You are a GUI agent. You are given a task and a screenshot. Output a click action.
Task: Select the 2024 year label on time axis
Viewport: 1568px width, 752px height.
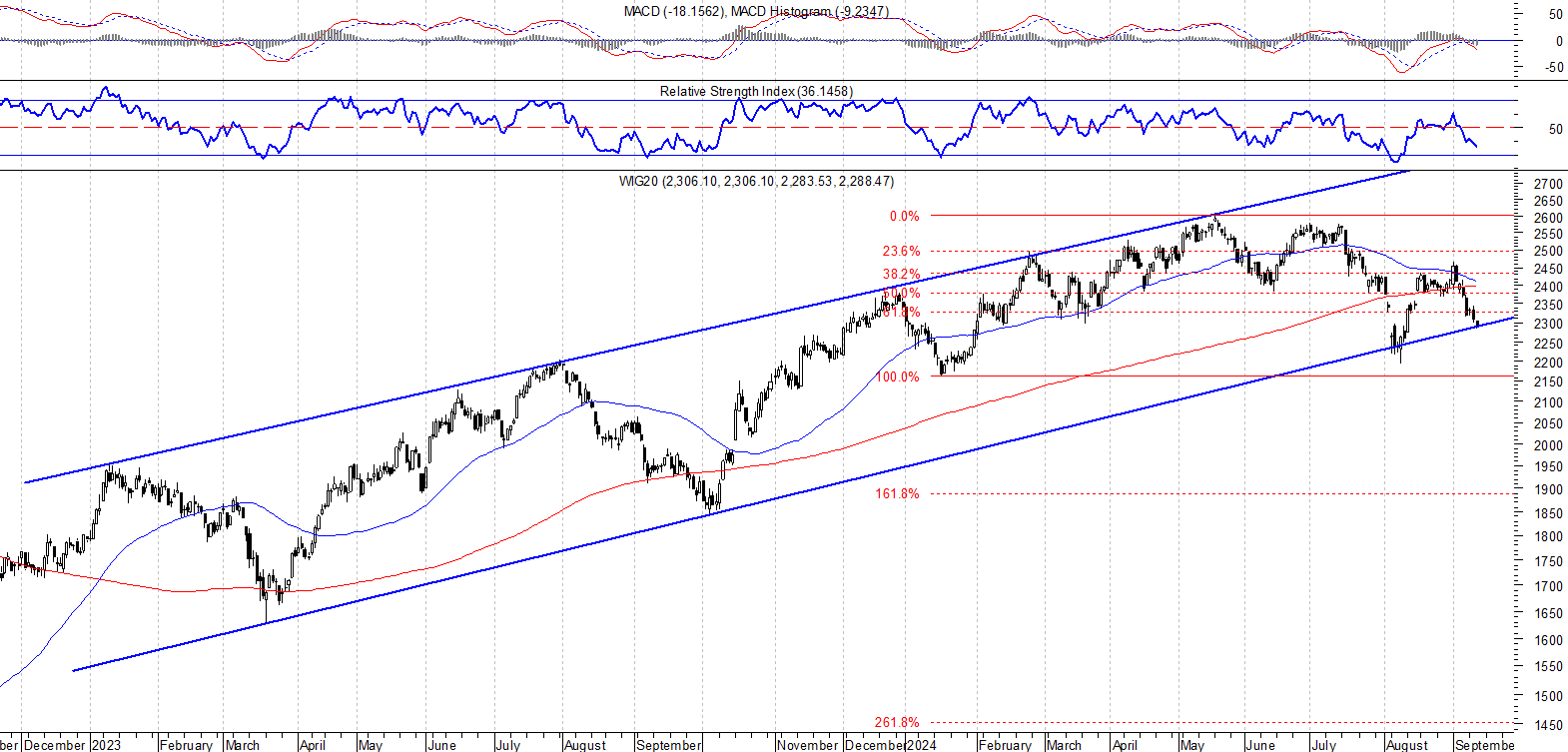[921, 745]
